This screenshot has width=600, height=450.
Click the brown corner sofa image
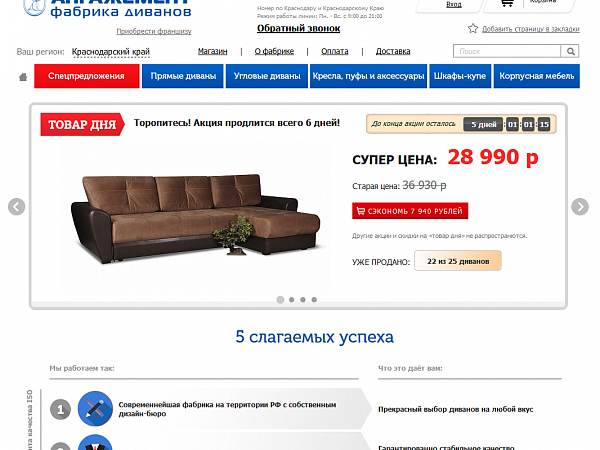tap(195, 218)
